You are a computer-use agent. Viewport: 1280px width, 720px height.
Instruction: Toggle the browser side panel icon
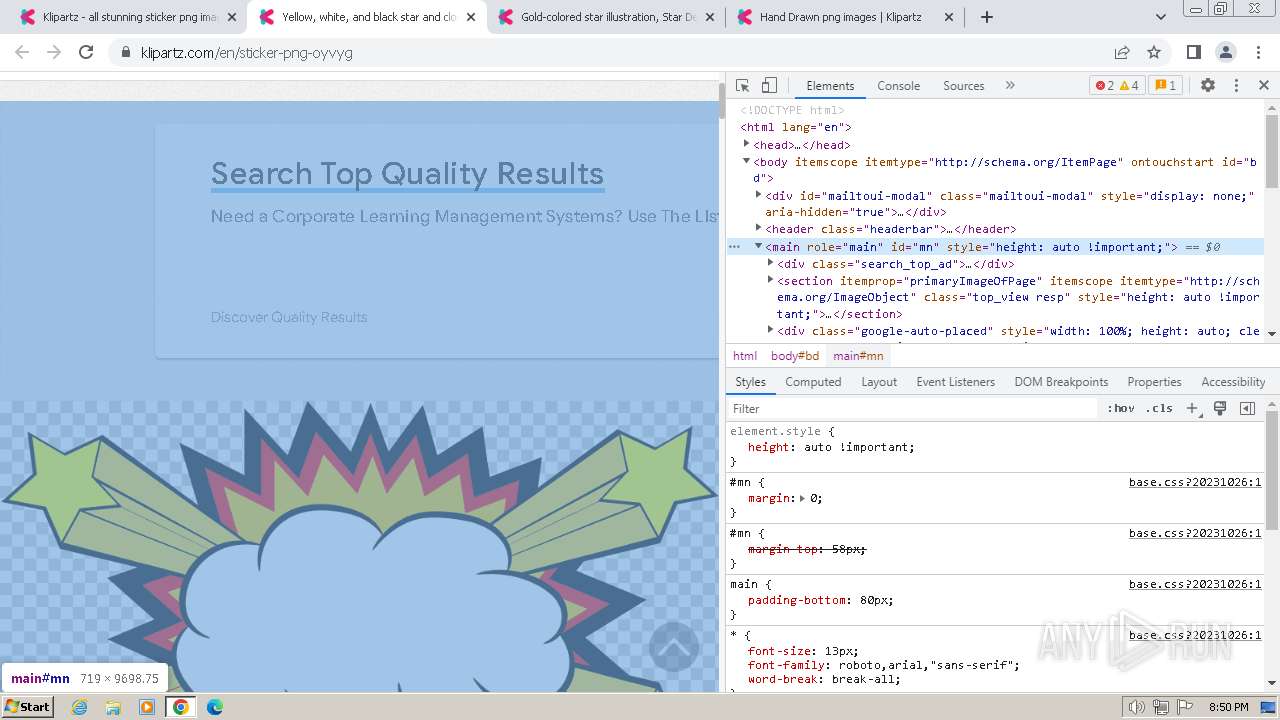(x=1193, y=52)
